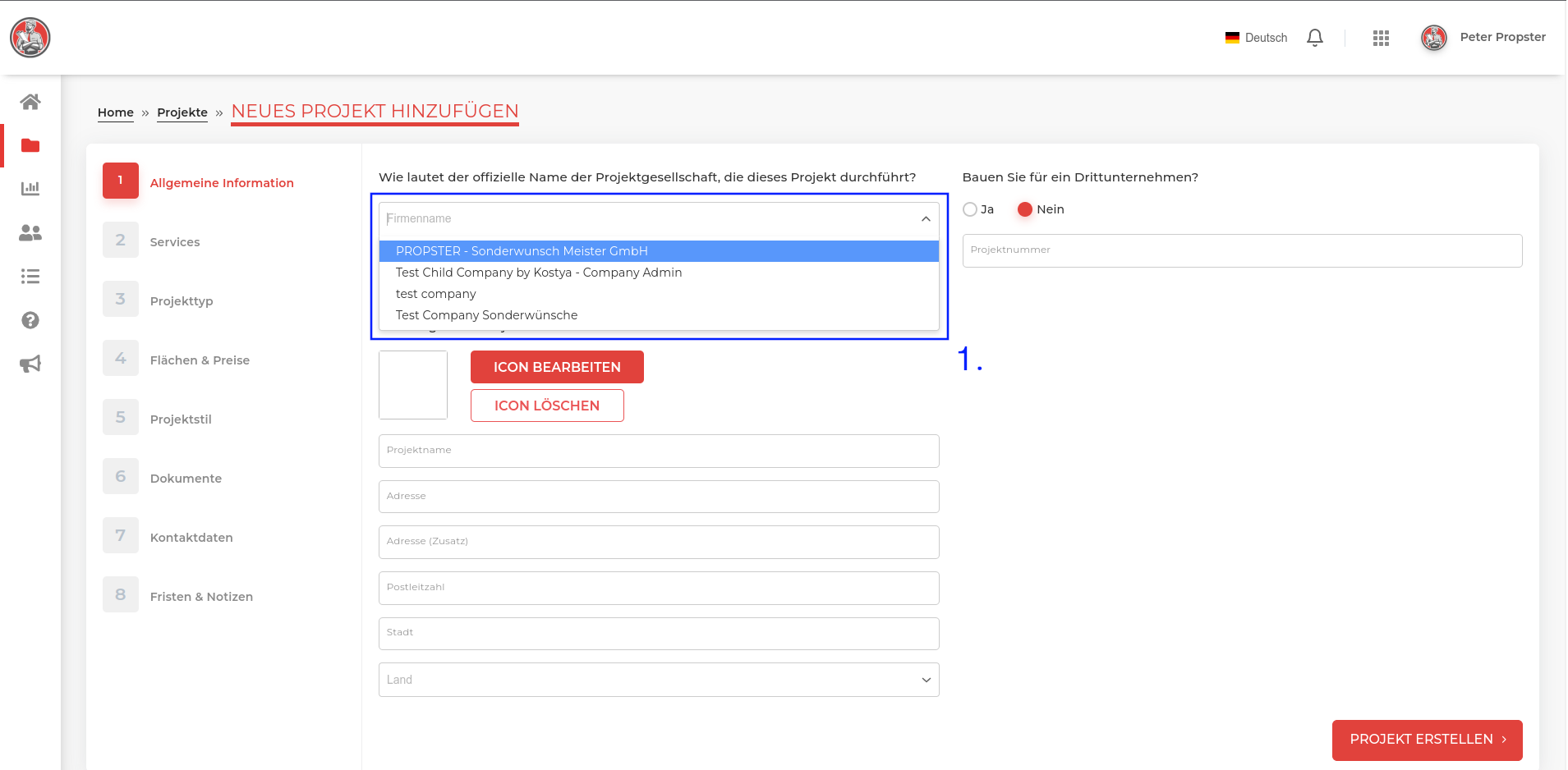This screenshot has width=1568, height=770.
Task: Click the ICON BEARBEITEN button
Action: (557, 367)
